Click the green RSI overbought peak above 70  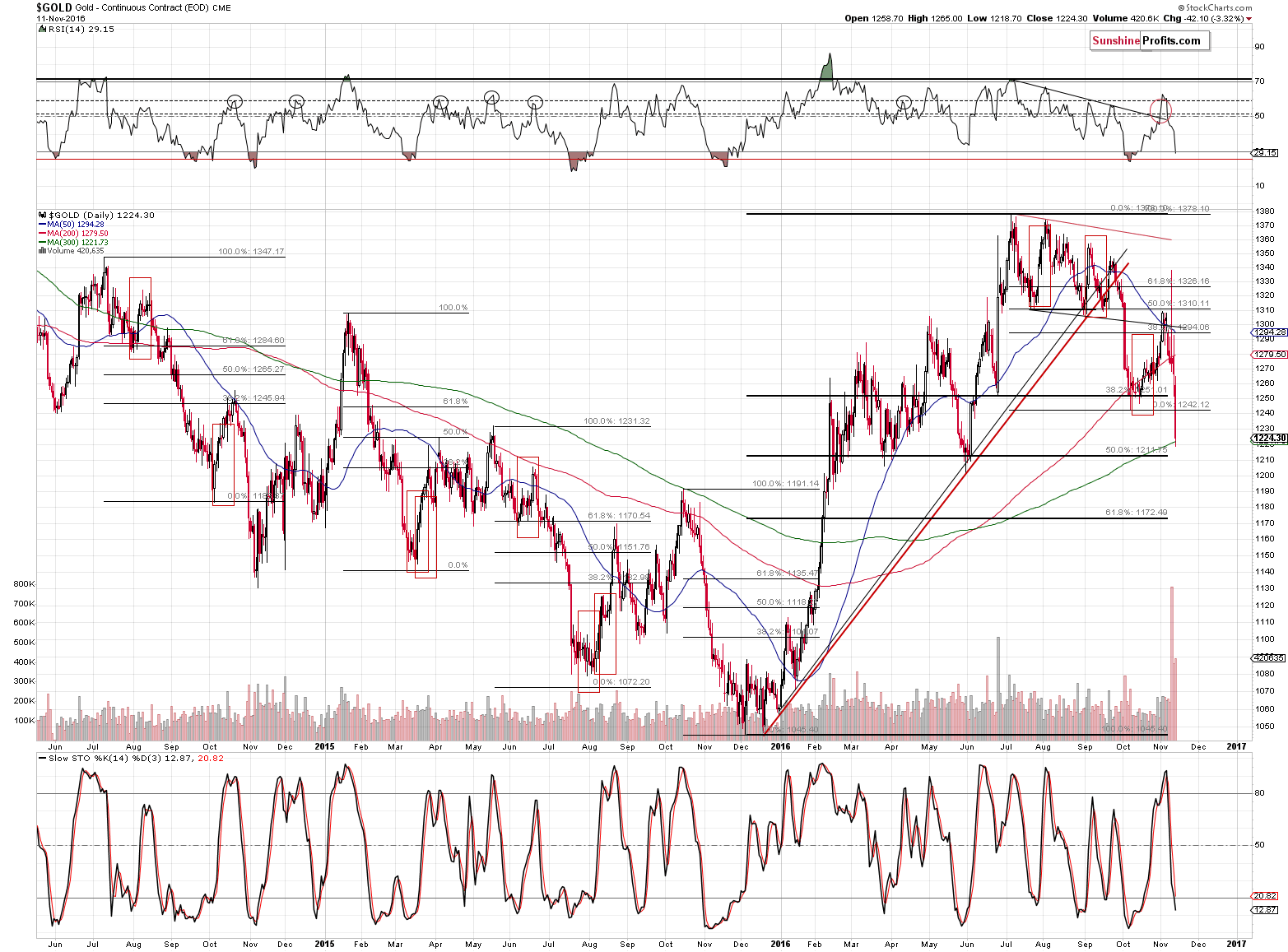point(827,67)
